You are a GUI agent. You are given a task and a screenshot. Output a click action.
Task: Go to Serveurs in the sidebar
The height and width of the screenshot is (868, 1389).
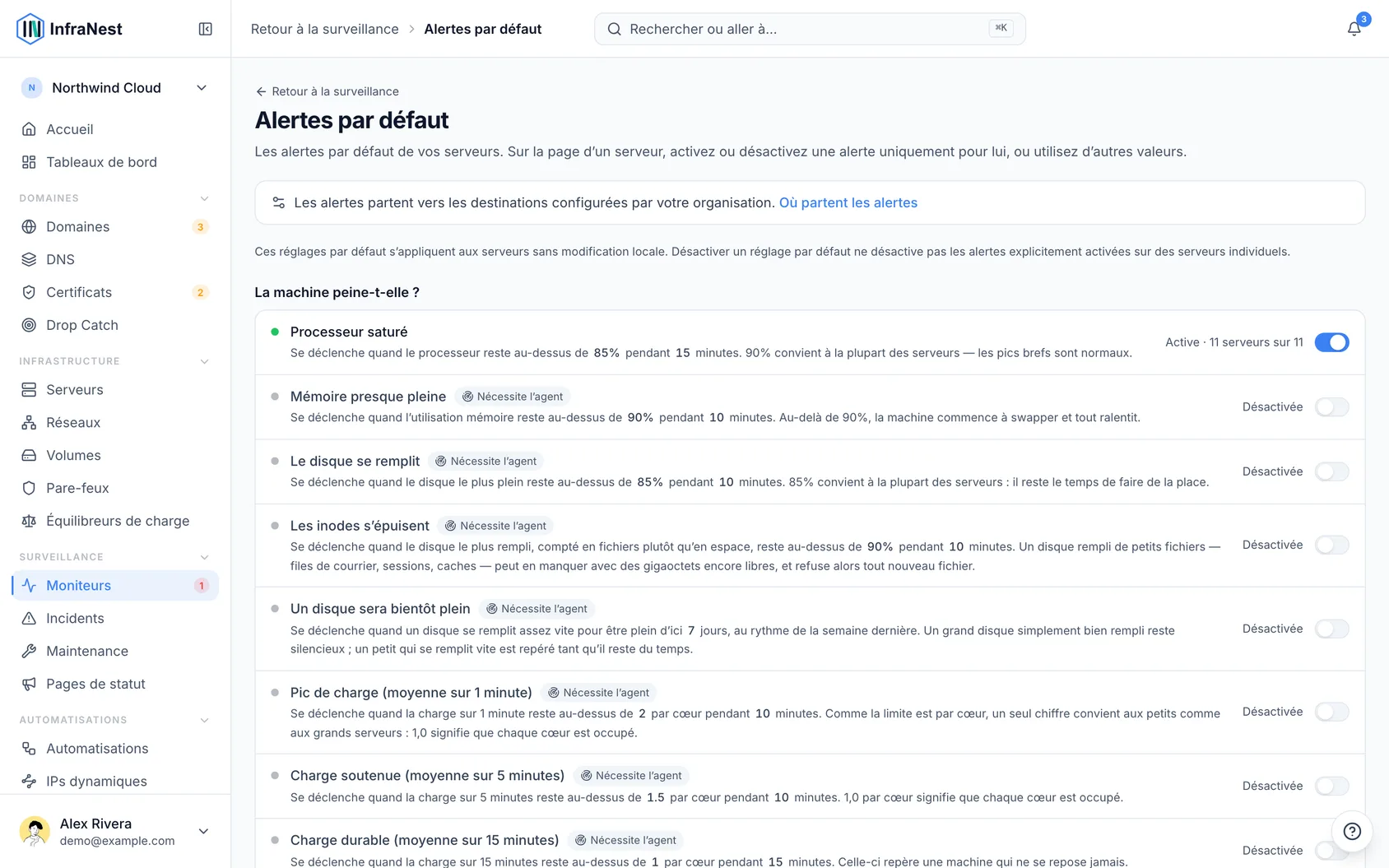coord(115,389)
